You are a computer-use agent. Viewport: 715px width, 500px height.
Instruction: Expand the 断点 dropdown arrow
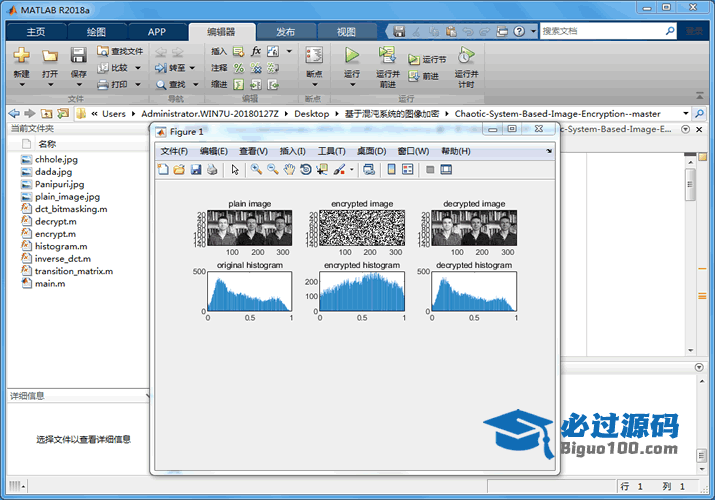(x=314, y=84)
